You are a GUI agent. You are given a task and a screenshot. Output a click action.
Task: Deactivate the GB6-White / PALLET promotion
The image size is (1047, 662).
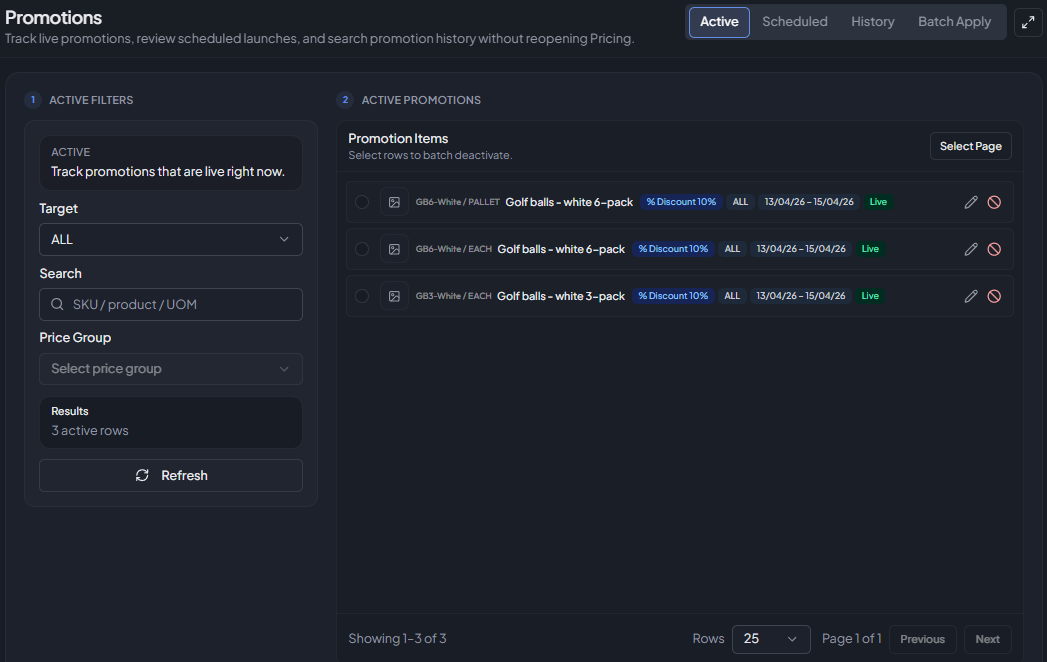pyautogui.click(x=994, y=202)
